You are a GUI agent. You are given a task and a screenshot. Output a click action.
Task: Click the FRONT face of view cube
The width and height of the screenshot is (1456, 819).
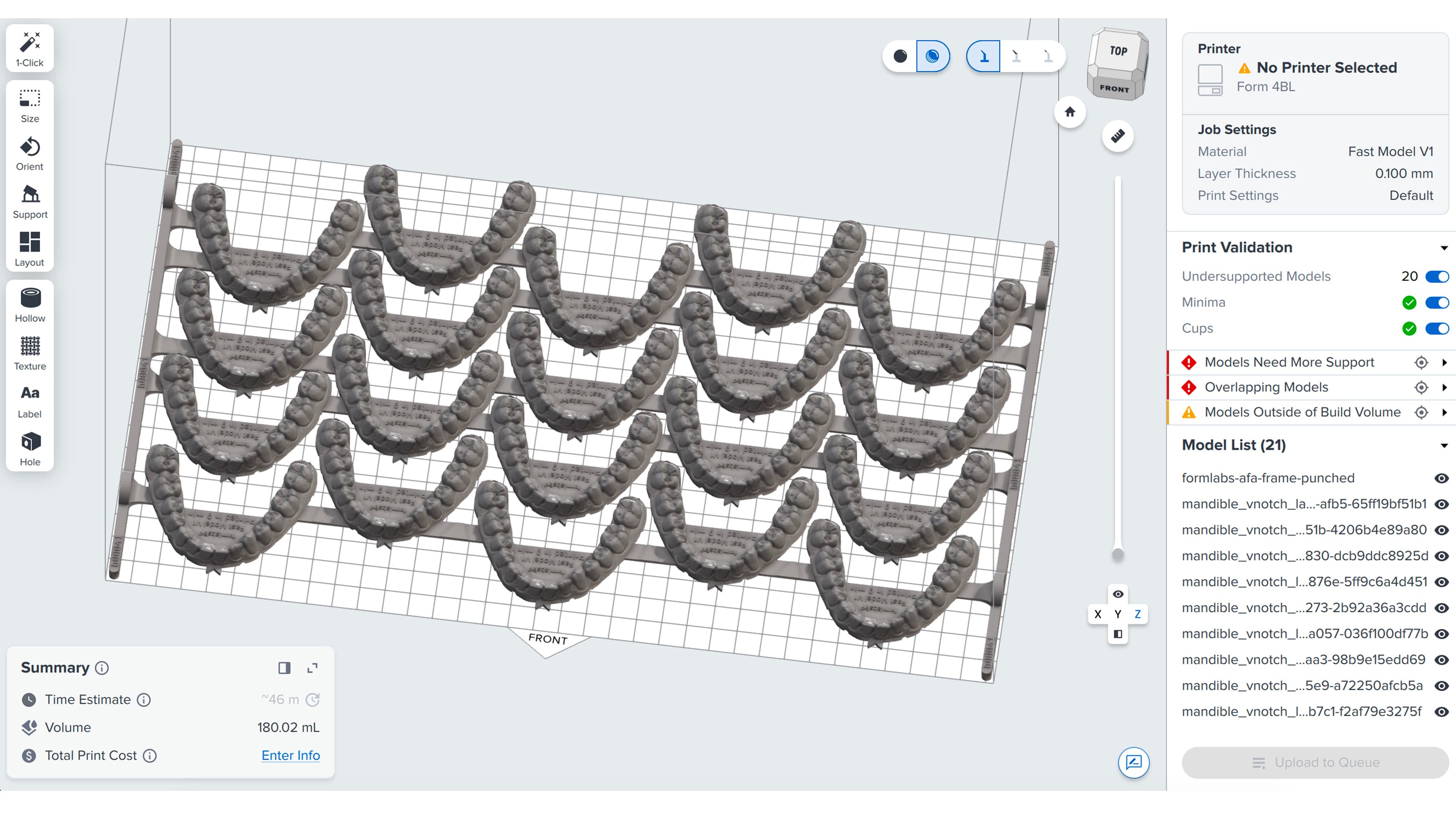tap(1114, 89)
